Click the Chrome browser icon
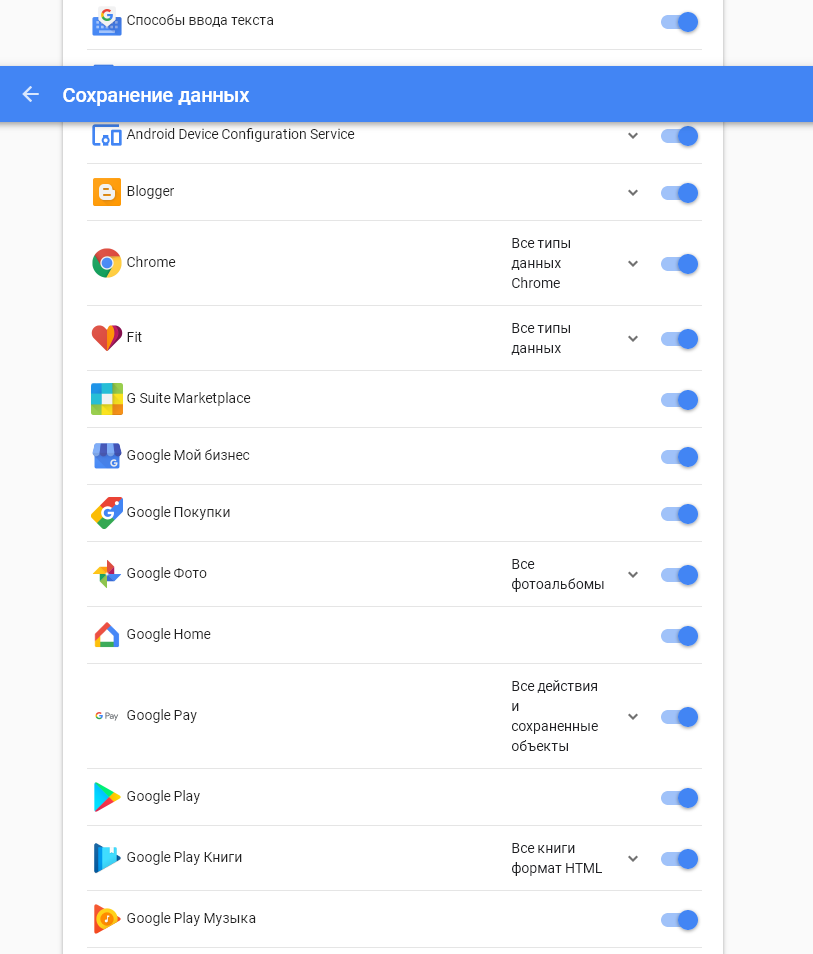813x954 pixels. 106,263
